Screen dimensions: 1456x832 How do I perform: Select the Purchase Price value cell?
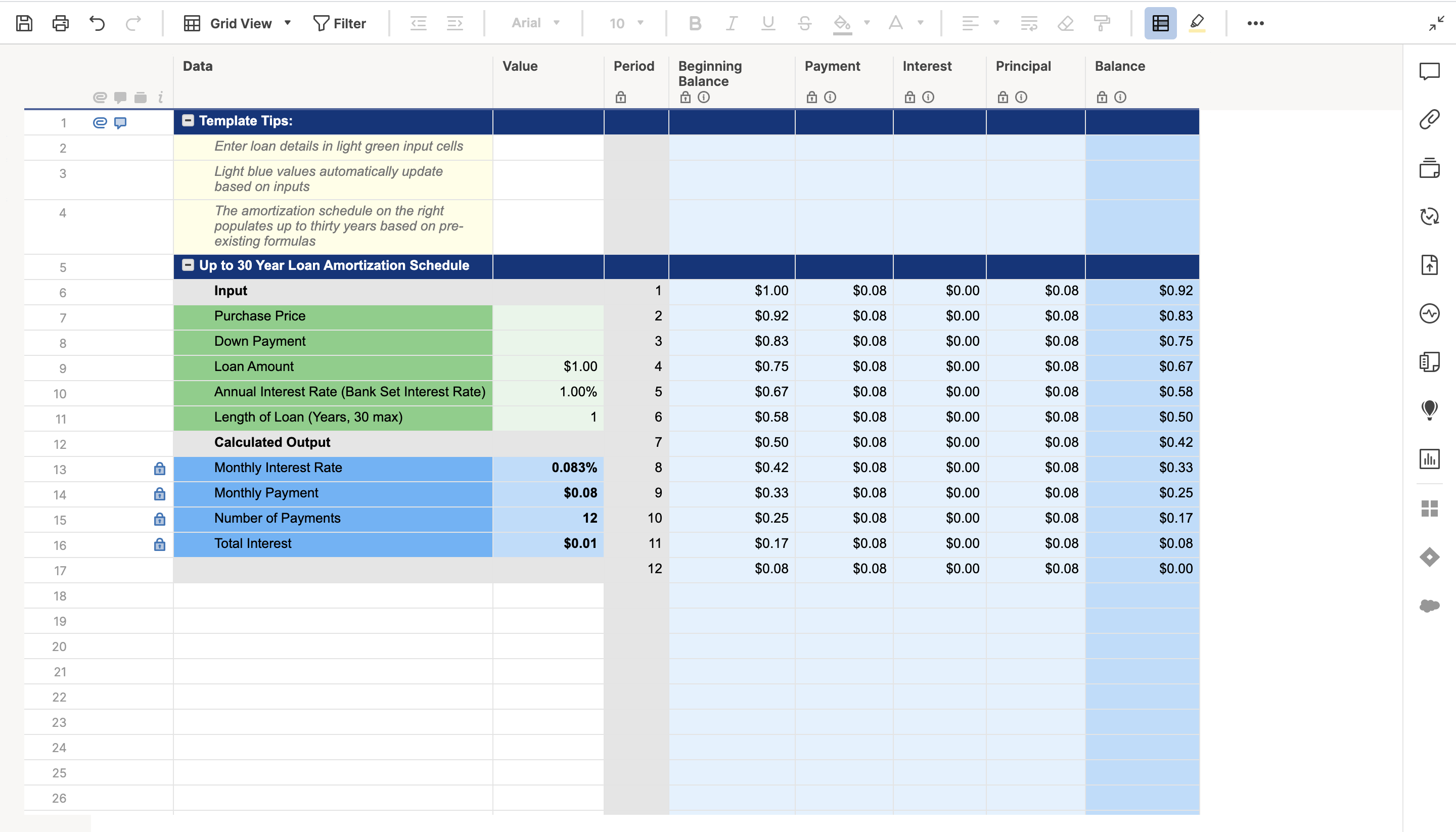tap(548, 316)
